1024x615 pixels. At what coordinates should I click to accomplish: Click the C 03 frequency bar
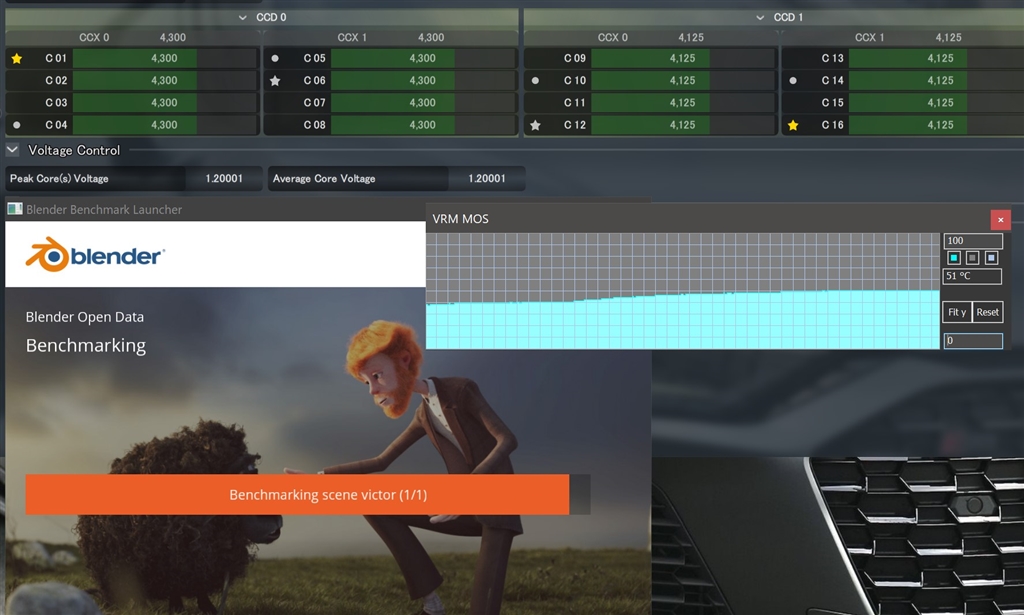(165, 102)
